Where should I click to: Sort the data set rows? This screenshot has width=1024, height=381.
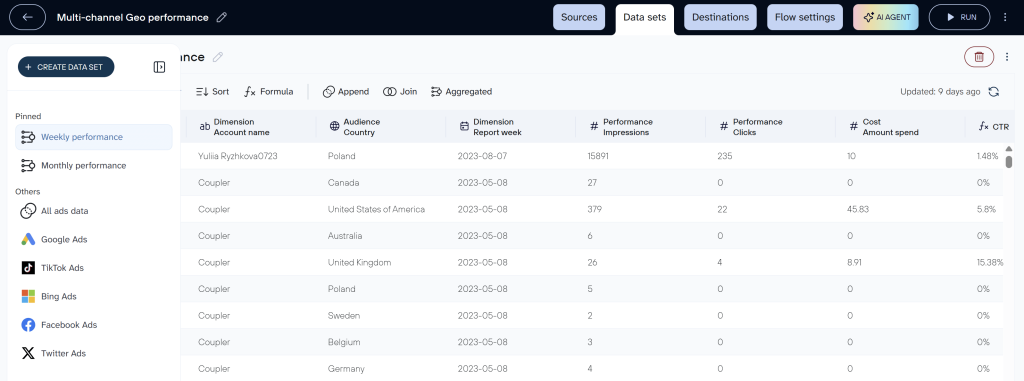coord(213,91)
